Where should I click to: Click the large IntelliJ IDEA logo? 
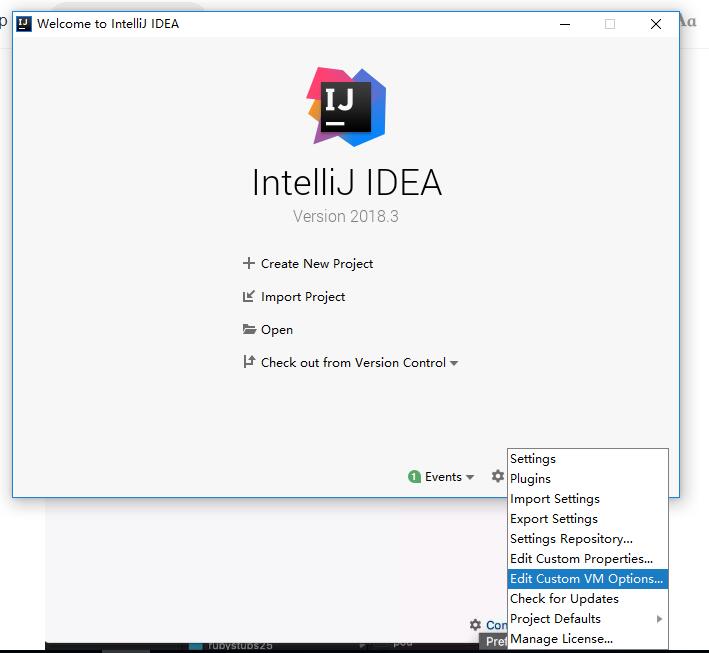click(347, 107)
